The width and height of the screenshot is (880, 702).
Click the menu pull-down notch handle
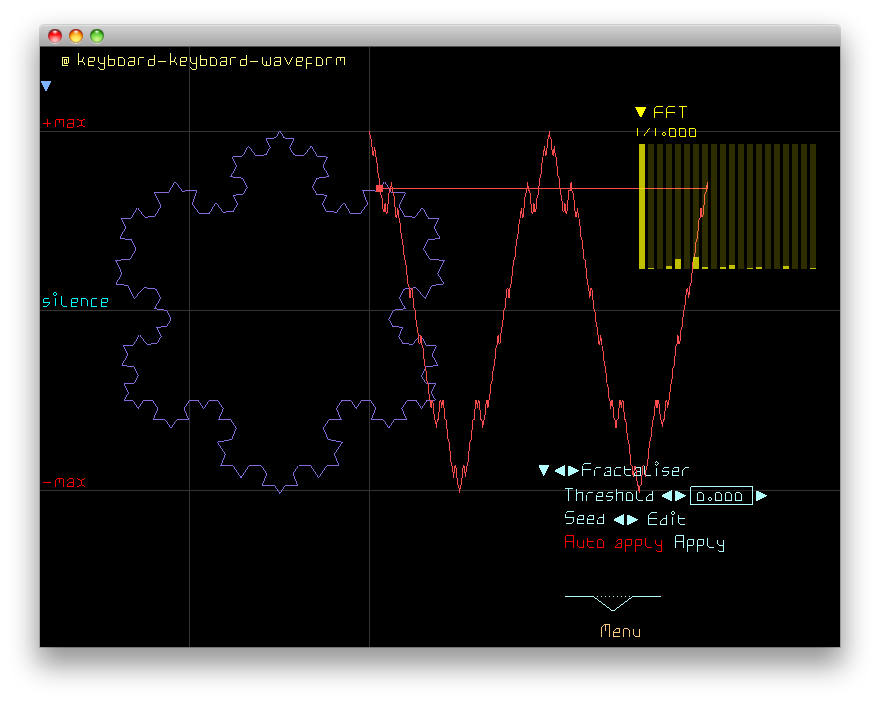point(613,602)
